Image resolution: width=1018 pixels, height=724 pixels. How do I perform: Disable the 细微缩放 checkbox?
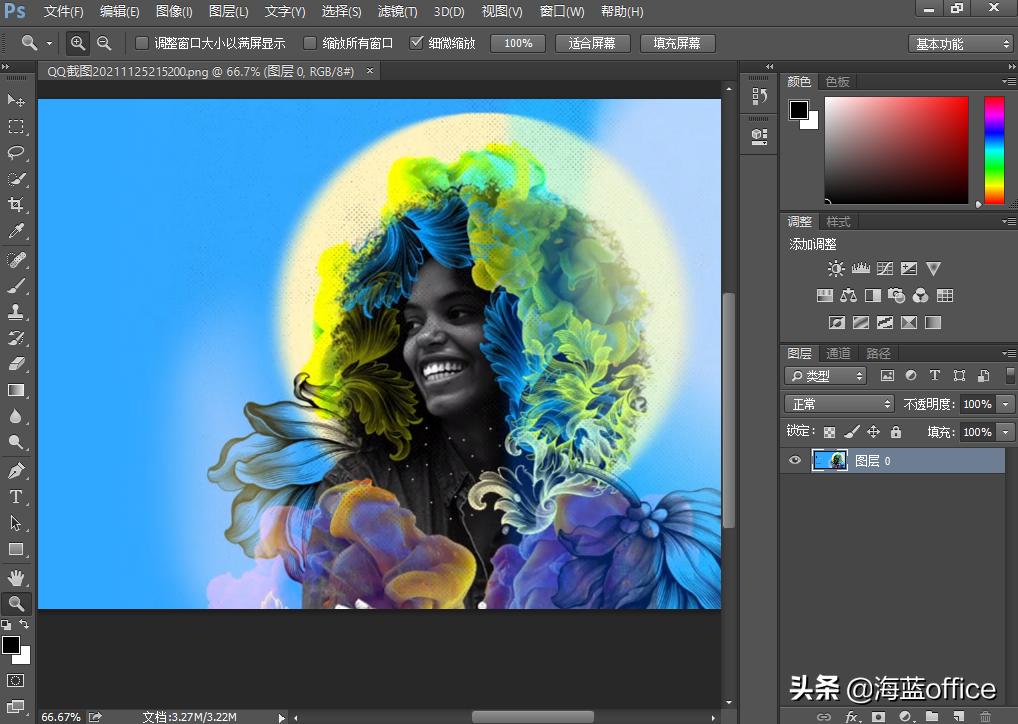pos(417,43)
